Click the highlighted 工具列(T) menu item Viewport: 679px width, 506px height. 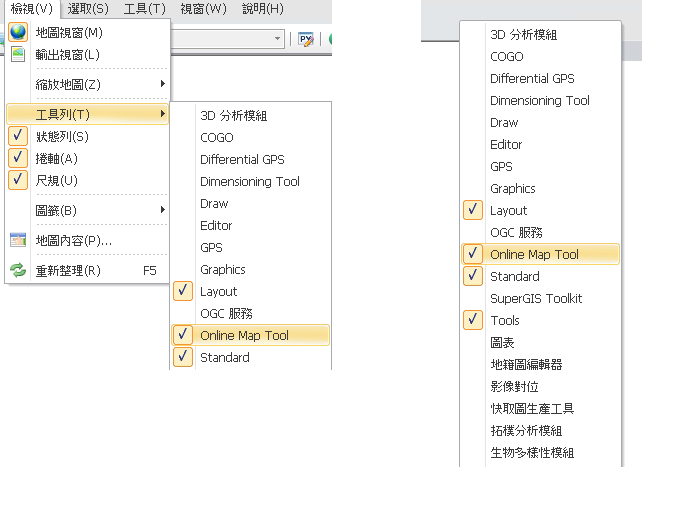[88, 114]
